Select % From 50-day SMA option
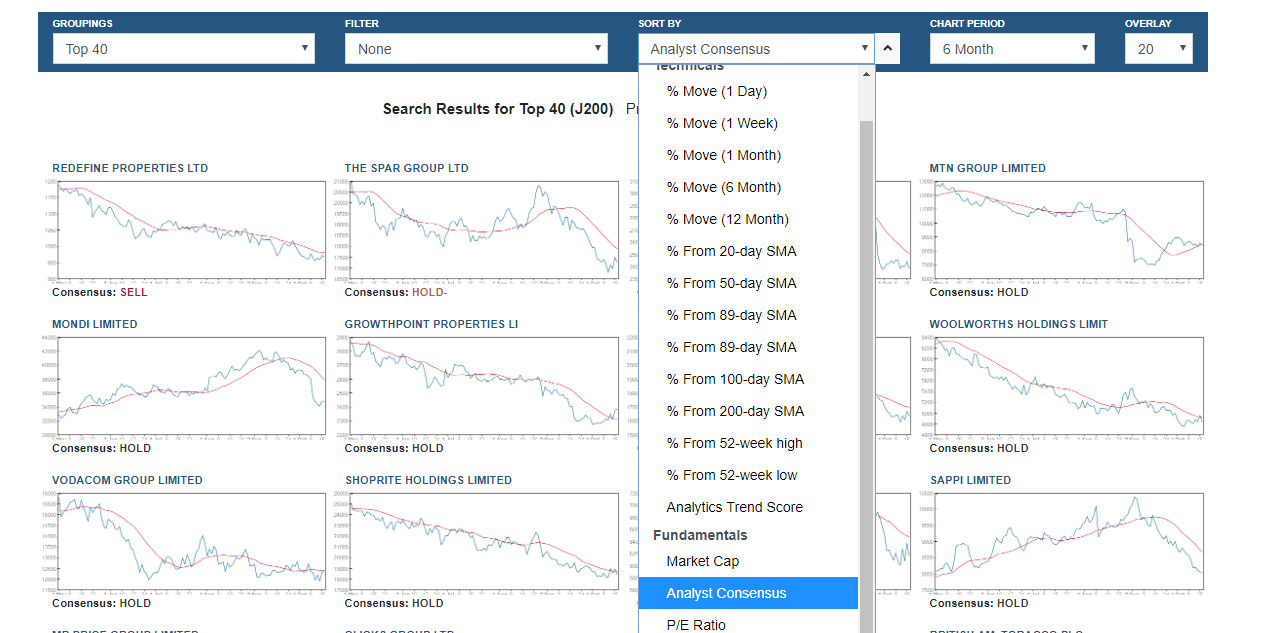Image resolution: width=1266 pixels, height=633 pixels. pos(731,283)
